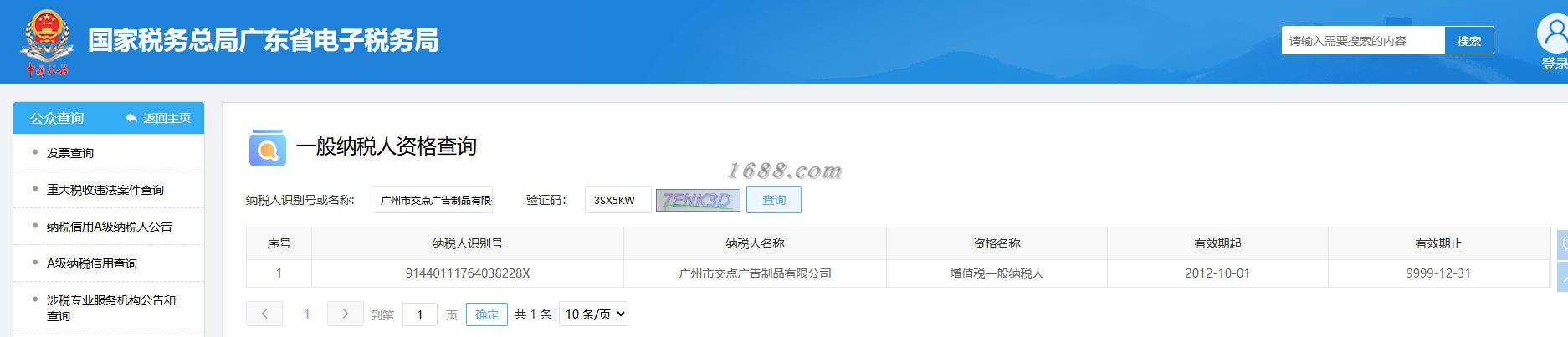Image resolution: width=1568 pixels, height=337 pixels.
Task: Click the 搜索 button in header
Action: pos(1469,40)
